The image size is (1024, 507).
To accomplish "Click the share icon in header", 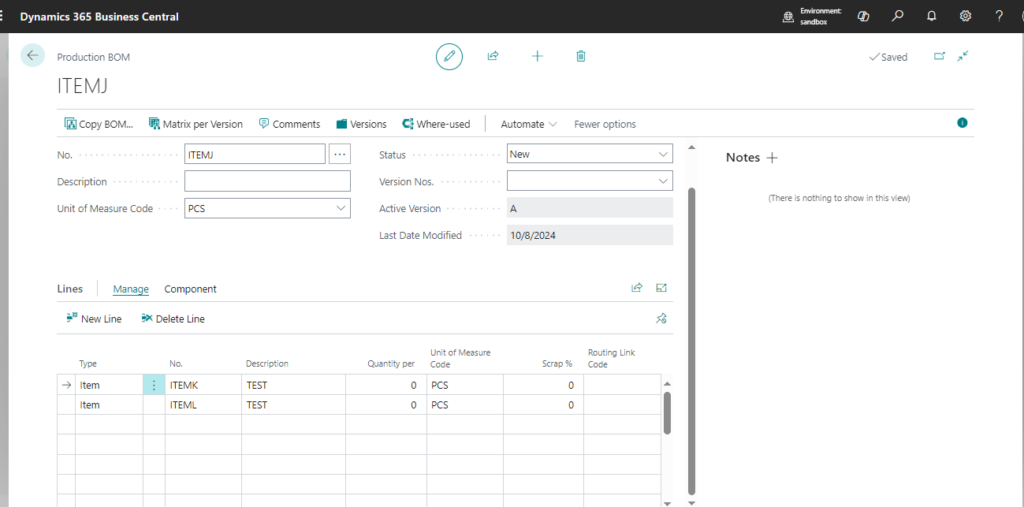I will click(493, 56).
